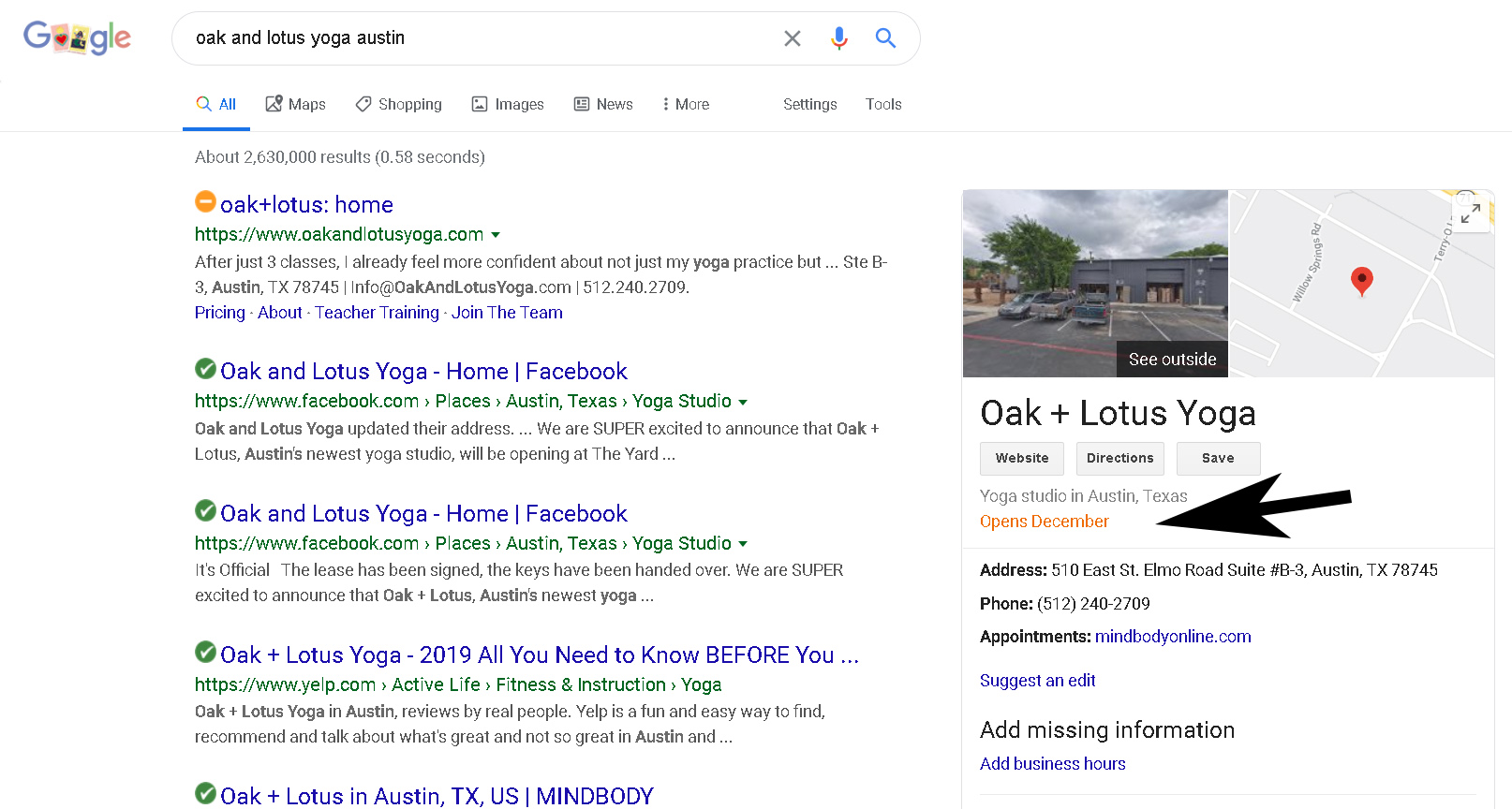Click the address 510 East St. Elmo Road
The width and height of the screenshot is (1512, 809).
click(1244, 570)
